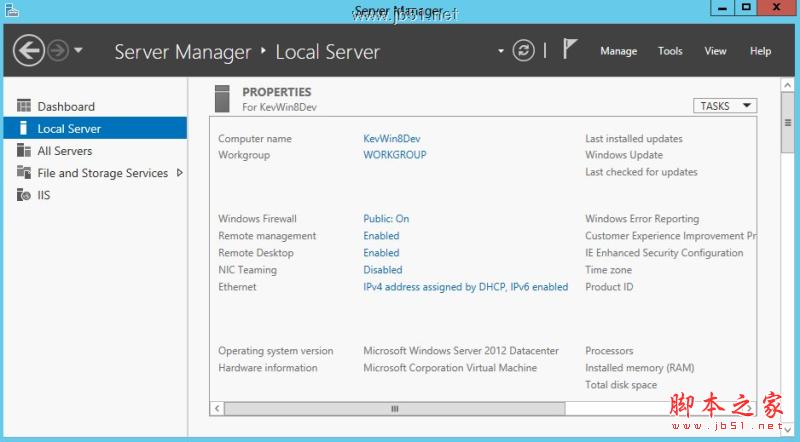Viewport: 800px width, 442px height.
Task: Click the forward navigation arrow button
Action: pos(57,50)
